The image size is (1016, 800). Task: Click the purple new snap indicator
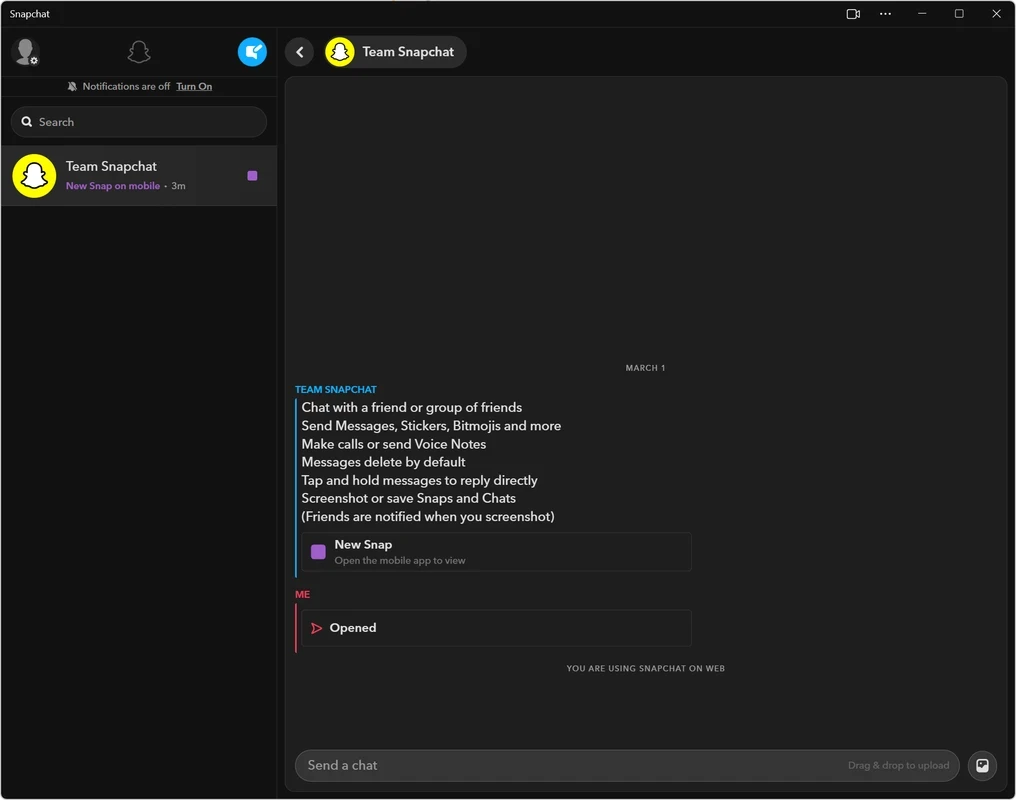coord(252,176)
